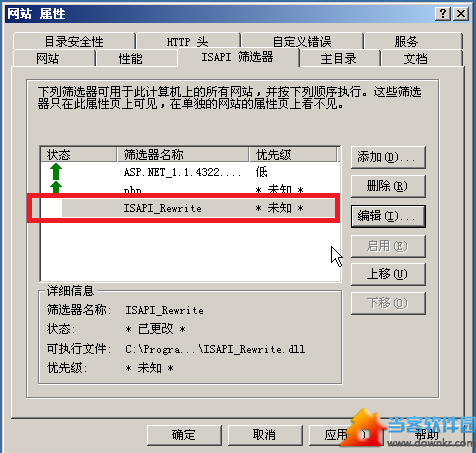Click the 筛选器名称 column header
The image size is (476, 453).
[183, 155]
